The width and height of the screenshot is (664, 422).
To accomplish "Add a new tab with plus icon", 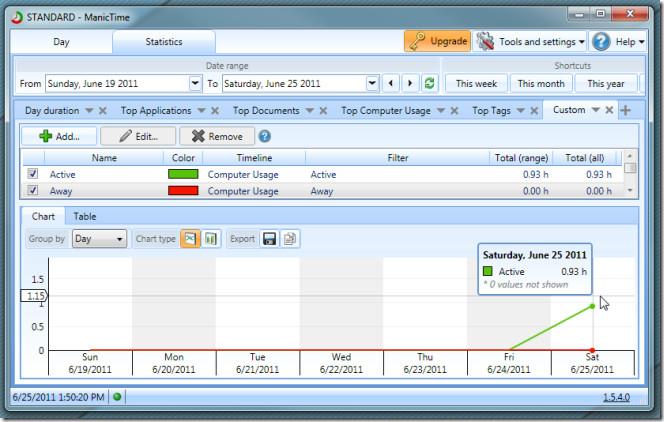I will (626, 110).
